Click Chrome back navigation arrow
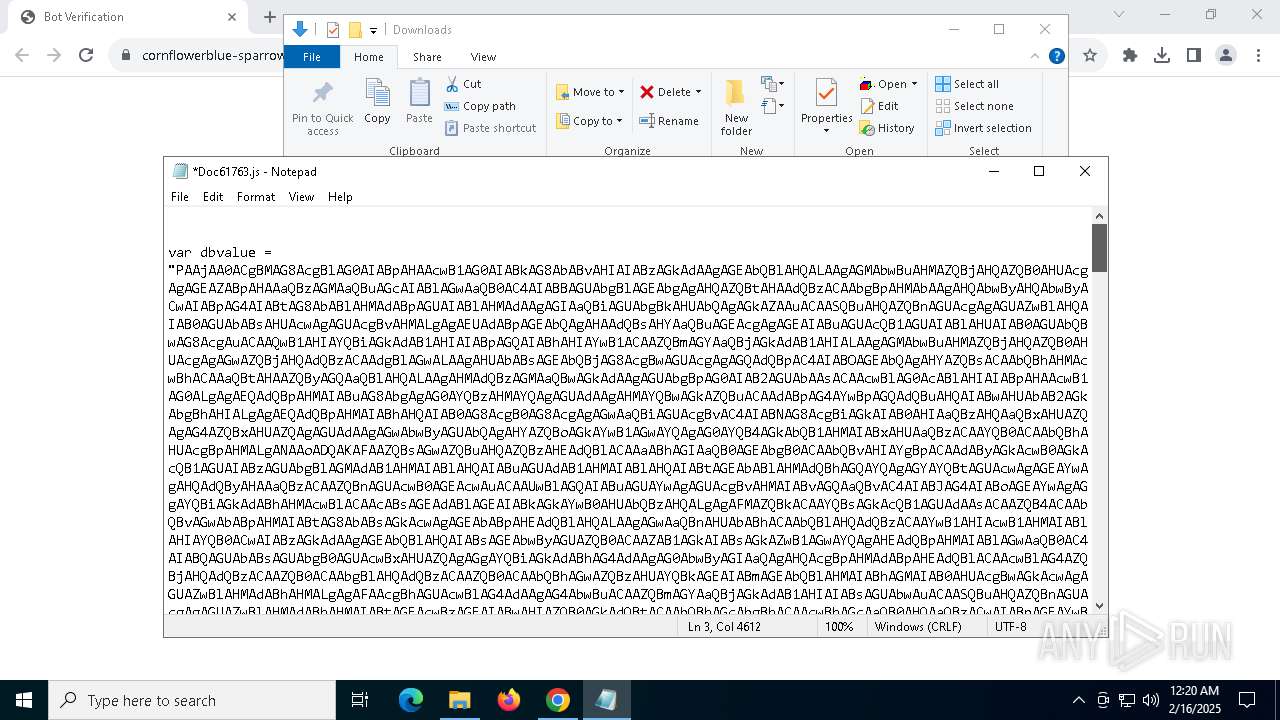 coord(22,56)
